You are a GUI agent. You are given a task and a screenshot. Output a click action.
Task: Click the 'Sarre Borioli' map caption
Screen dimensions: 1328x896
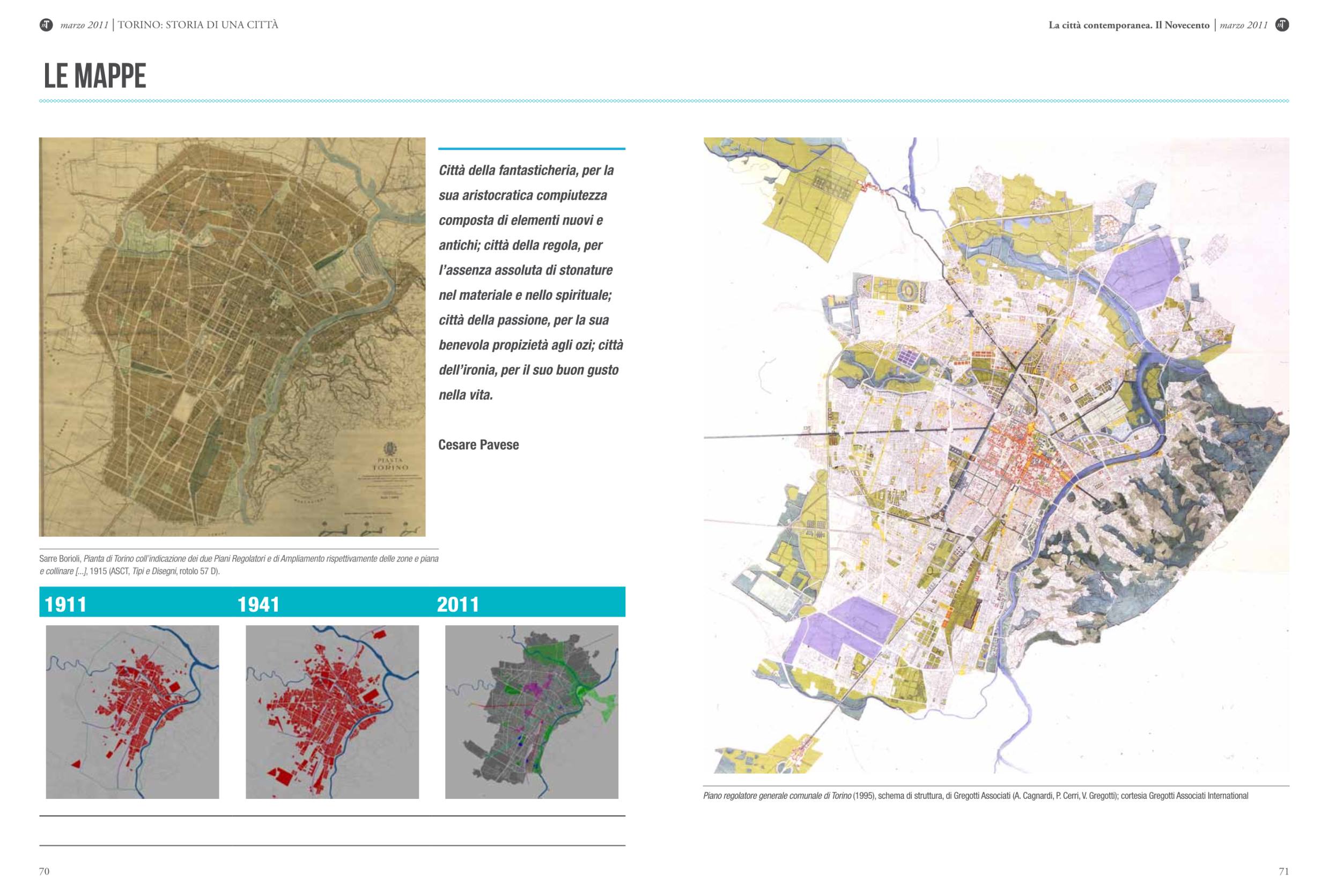point(239,565)
